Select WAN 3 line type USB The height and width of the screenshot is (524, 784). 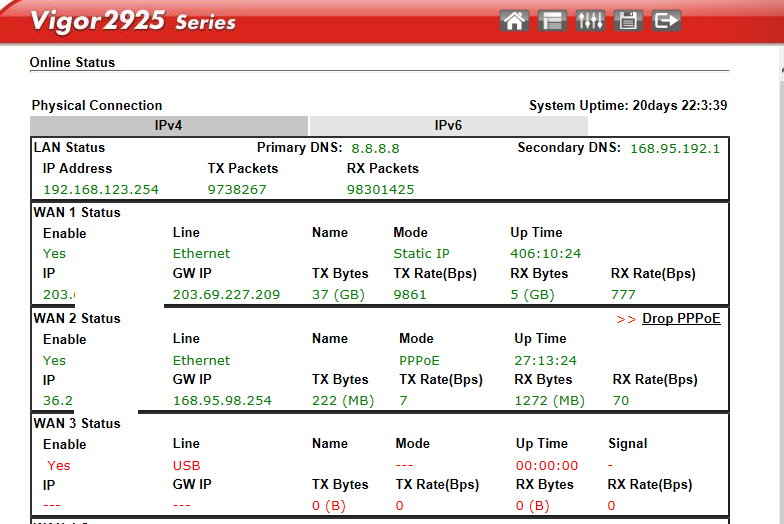(x=186, y=466)
